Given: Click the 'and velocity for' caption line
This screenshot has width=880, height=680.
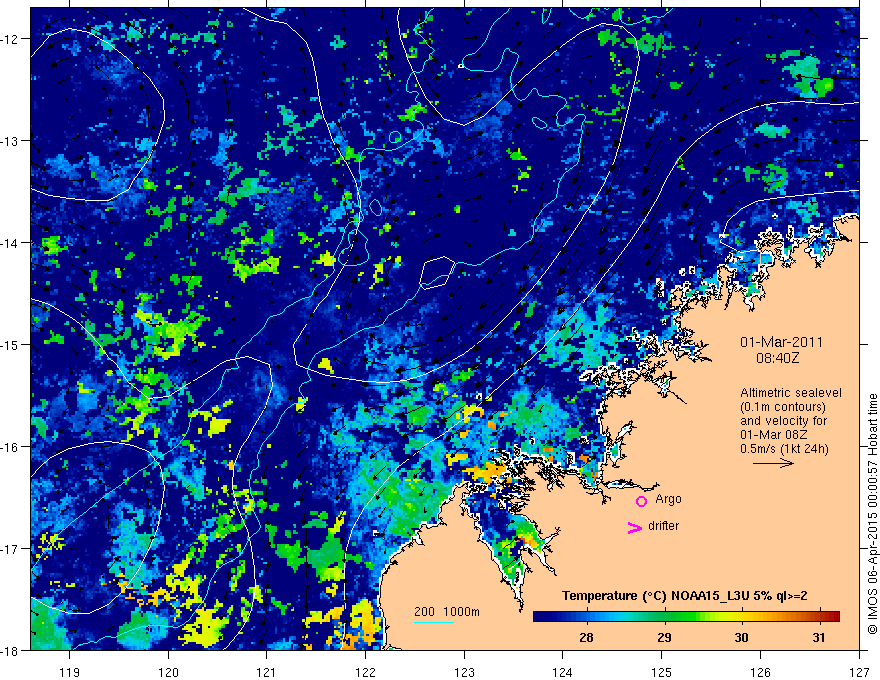Looking at the screenshot, I should click(783, 421).
